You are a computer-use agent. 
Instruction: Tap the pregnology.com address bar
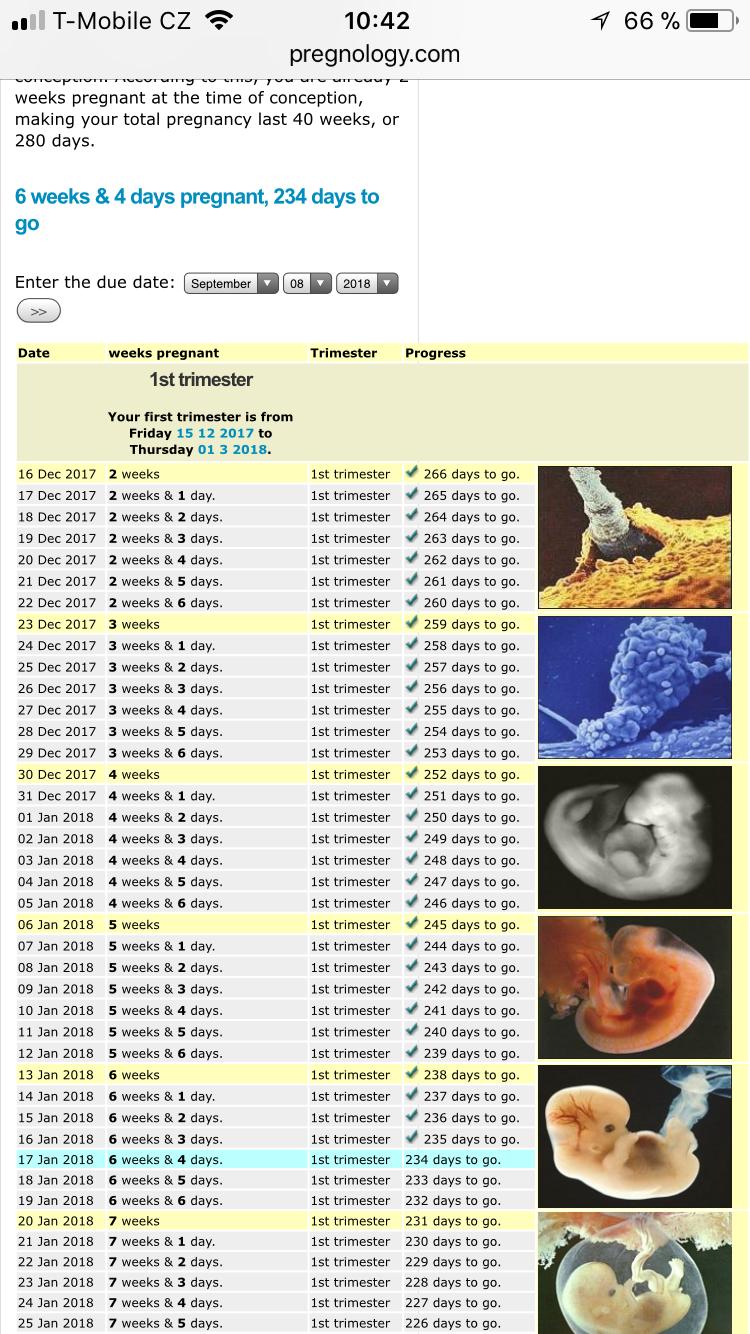[374, 54]
